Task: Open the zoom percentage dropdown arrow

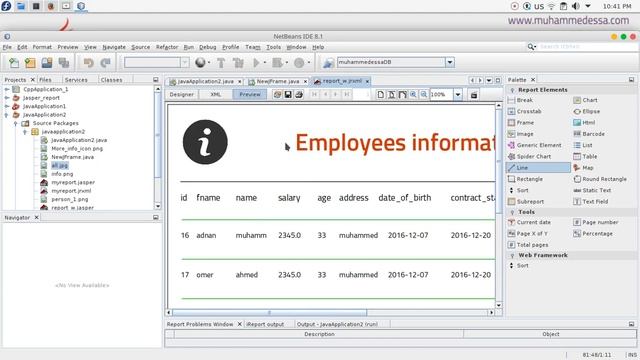Action: (458, 95)
